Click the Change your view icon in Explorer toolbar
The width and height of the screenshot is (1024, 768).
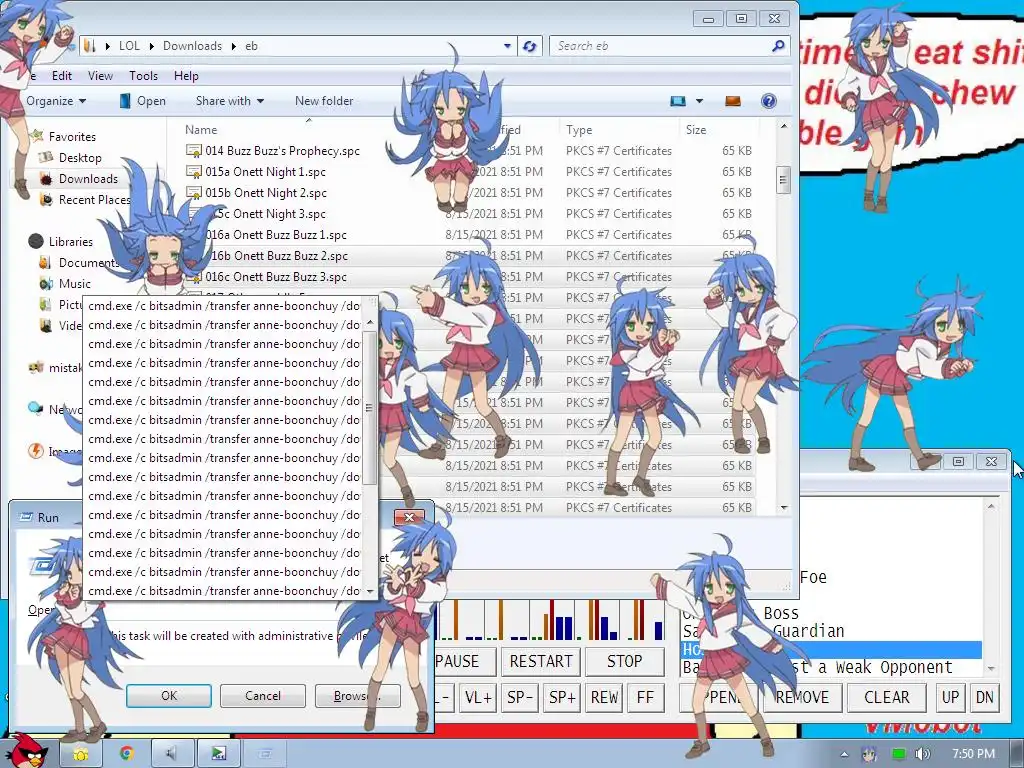coord(678,101)
